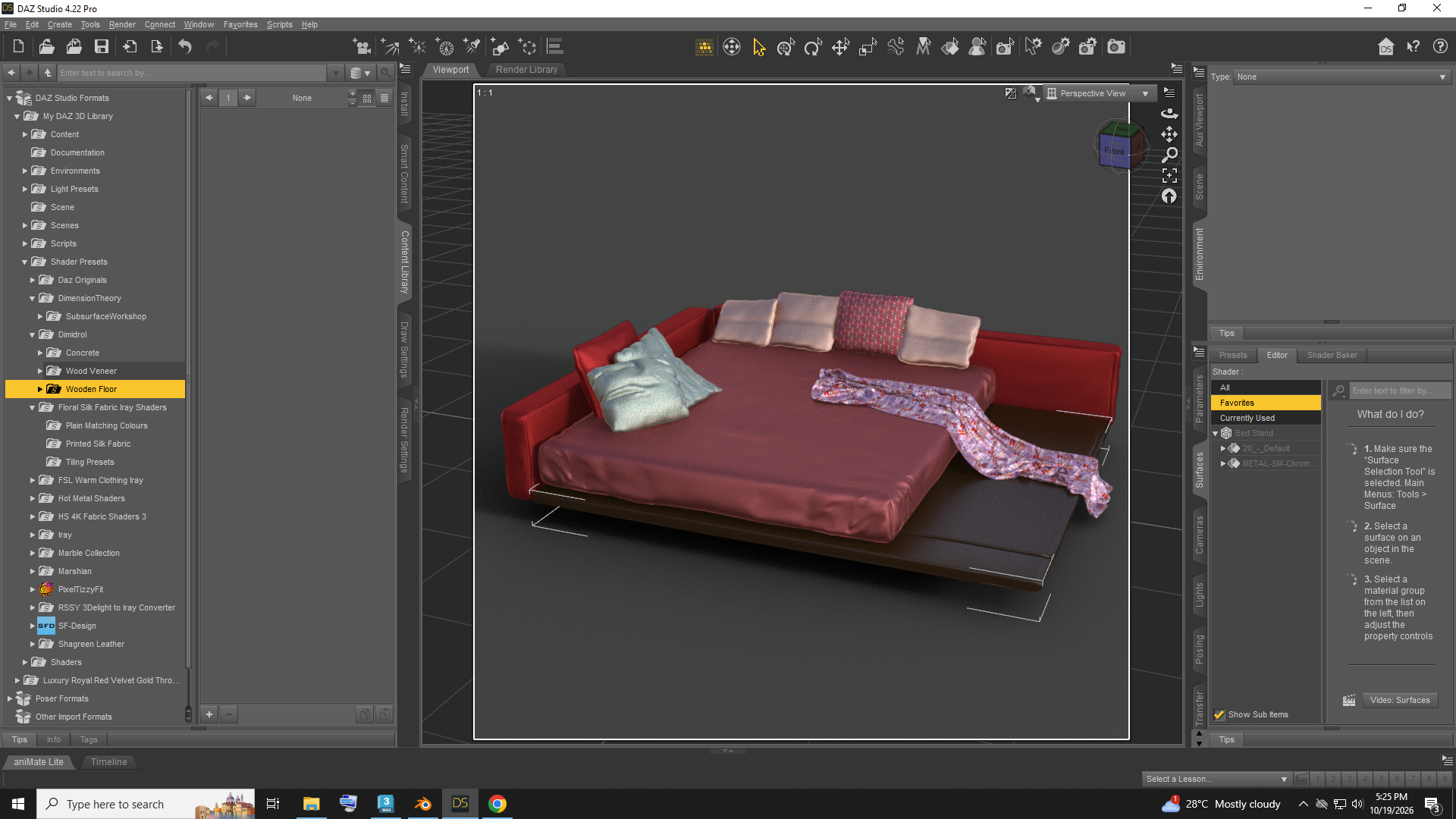Click the Render camera icon in toolbar
This screenshot has height=819, width=1456.
pyautogui.click(x=1116, y=47)
